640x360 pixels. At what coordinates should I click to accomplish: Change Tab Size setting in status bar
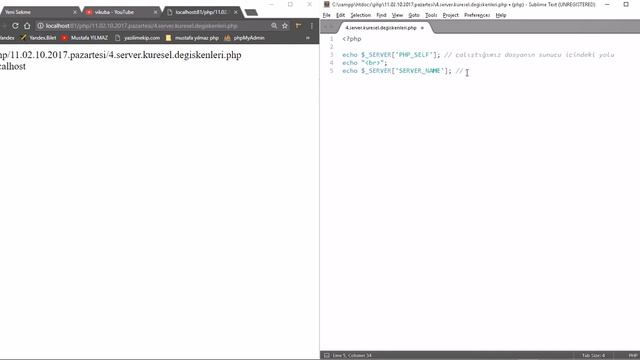point(593,356)
